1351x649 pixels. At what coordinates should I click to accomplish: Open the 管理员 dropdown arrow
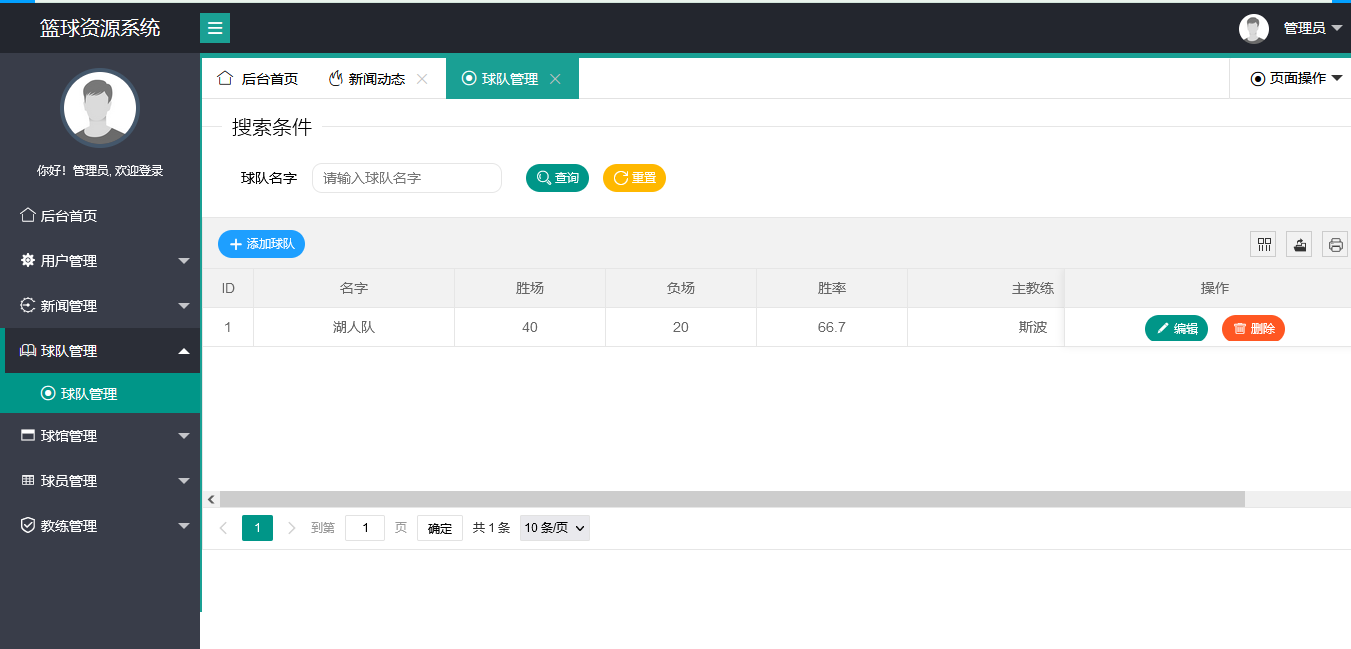pyautogui.click(x=1337, y=29)
